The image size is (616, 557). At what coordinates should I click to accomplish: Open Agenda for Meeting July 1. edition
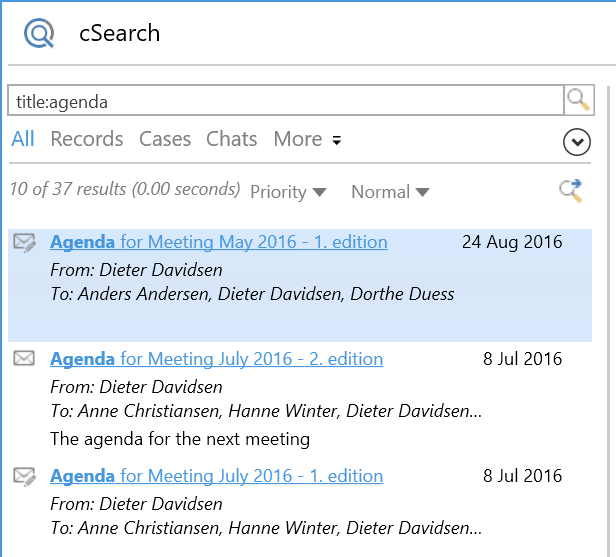[216, 476]
